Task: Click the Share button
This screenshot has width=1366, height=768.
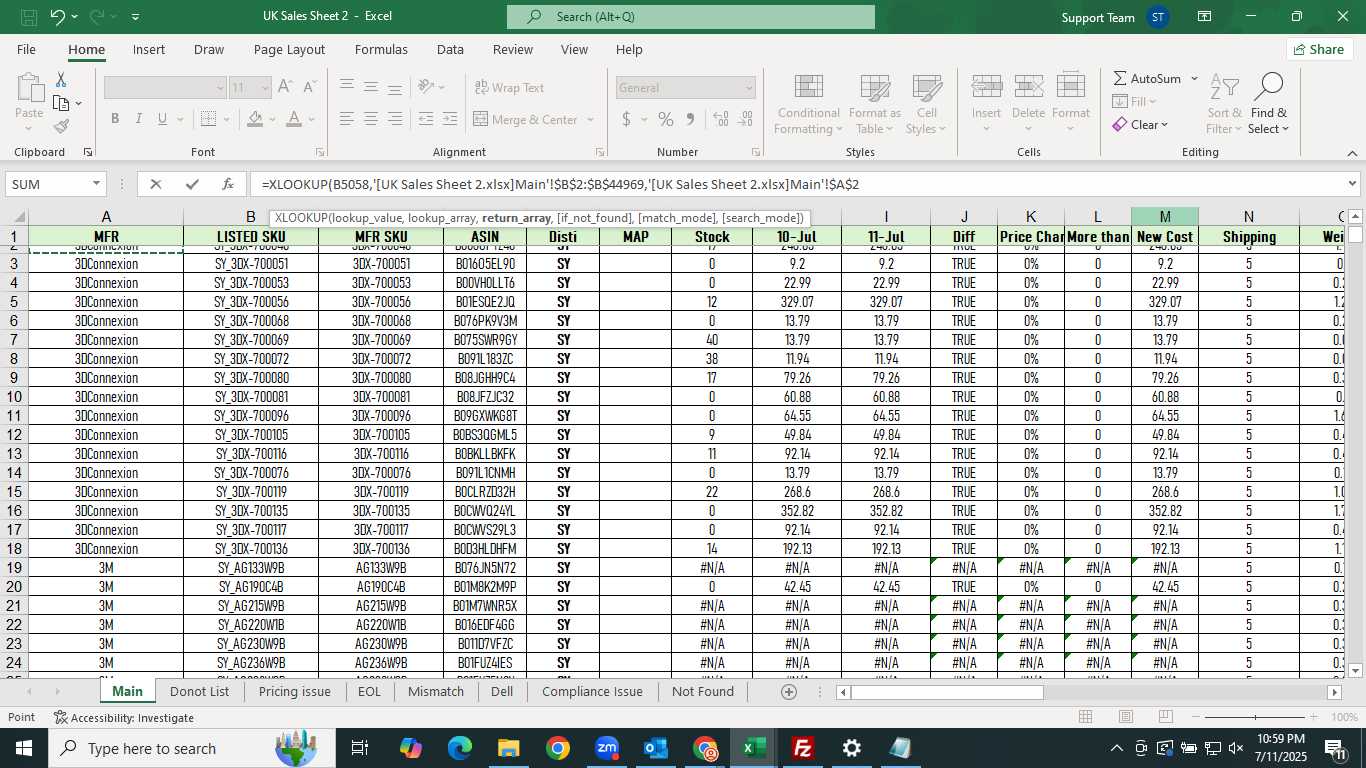Action: point(1319,49)
